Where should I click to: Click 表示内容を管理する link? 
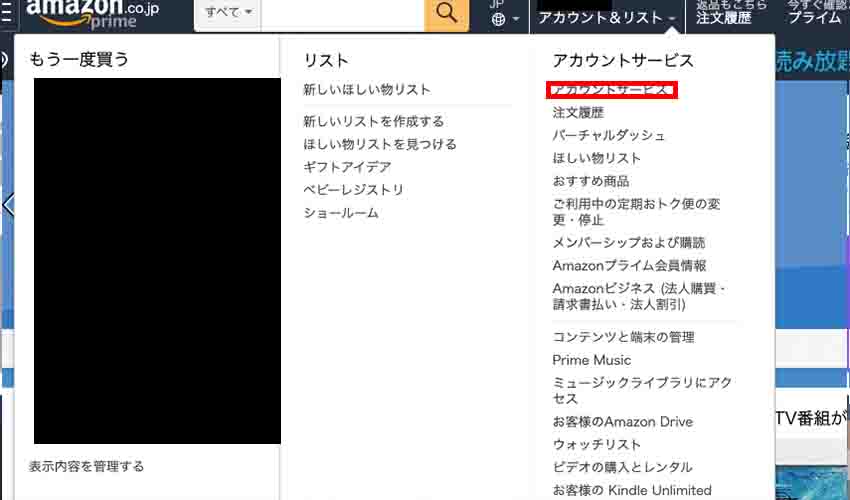86,466
